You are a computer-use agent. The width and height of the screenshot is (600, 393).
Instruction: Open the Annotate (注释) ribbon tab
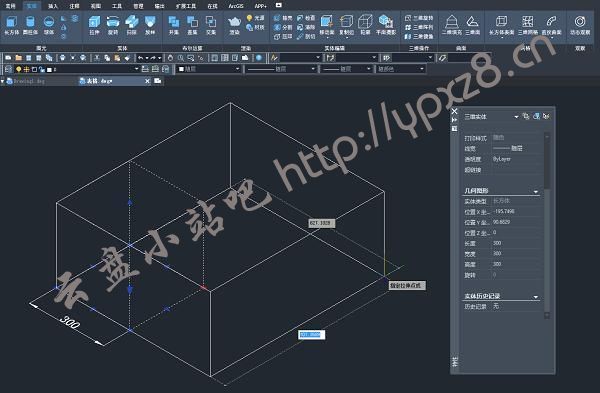click(x=74, y=6)
